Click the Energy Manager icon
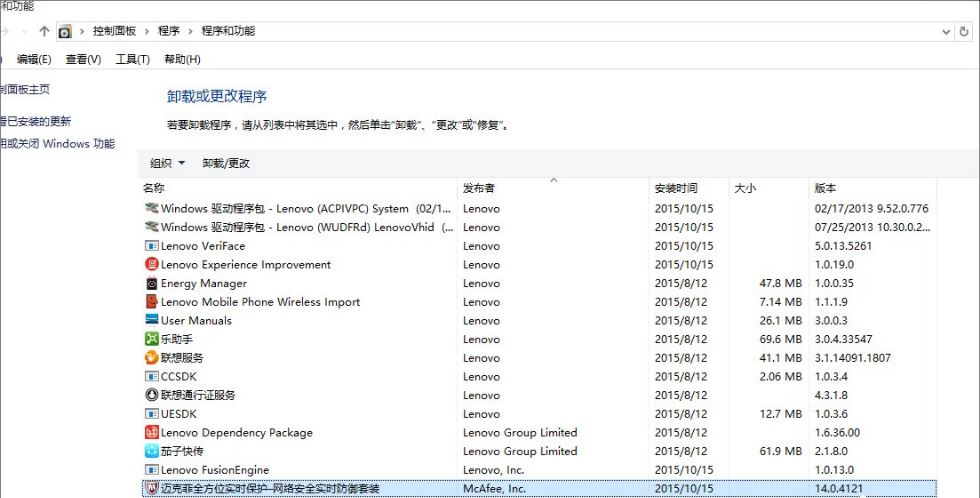The width and height of the screenshot is (980, 498). point(151,283)
